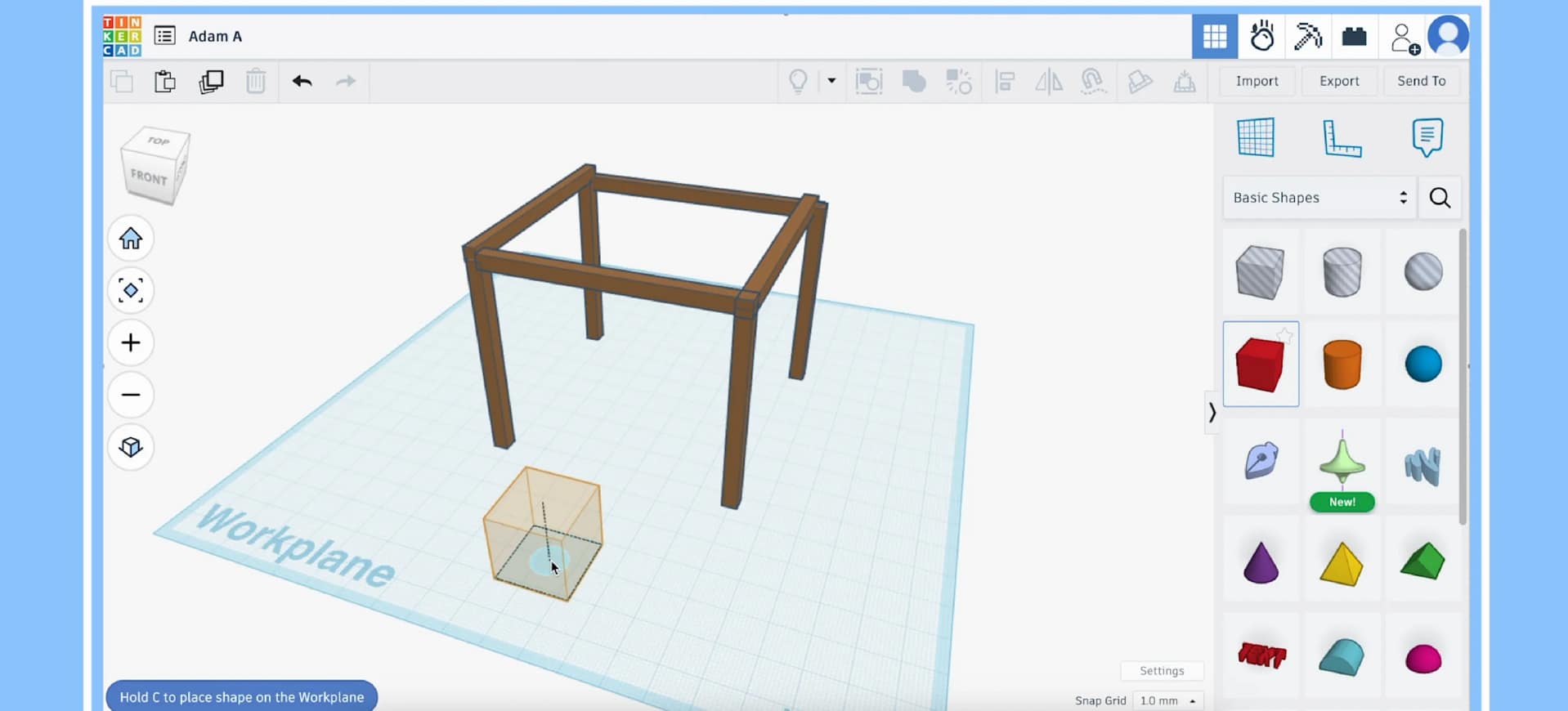
Task: Click the Fit all in view button
Action: tap(131, 290)
